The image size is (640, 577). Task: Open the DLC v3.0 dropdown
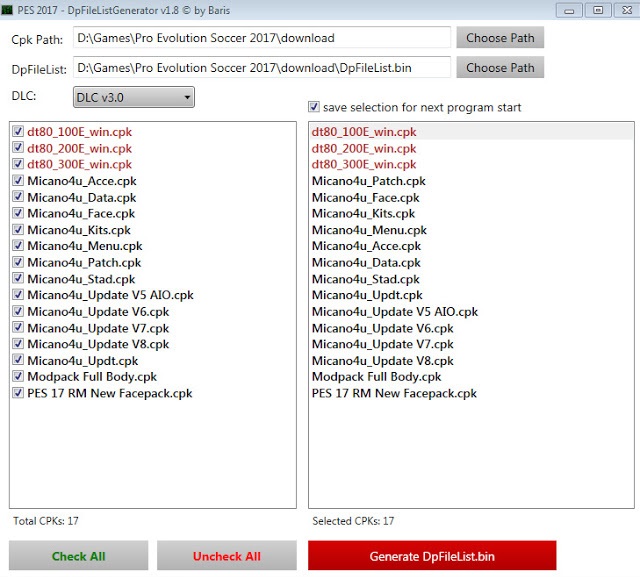click(134, 97)
